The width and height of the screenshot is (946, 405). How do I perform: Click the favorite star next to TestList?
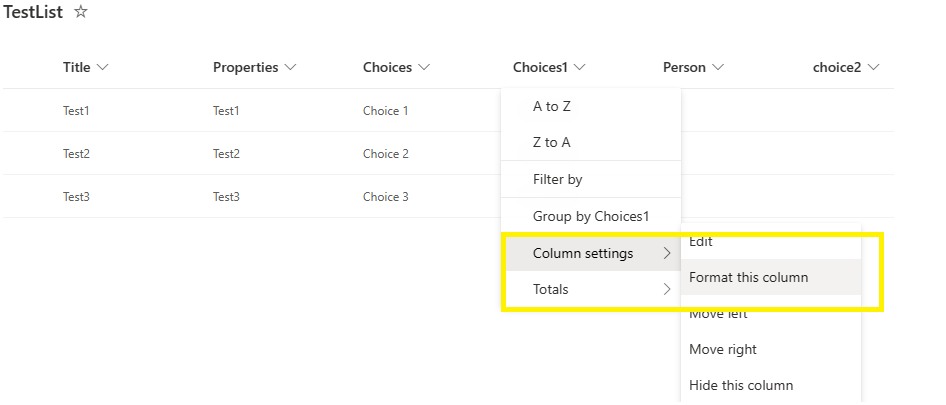click(81, 12)
